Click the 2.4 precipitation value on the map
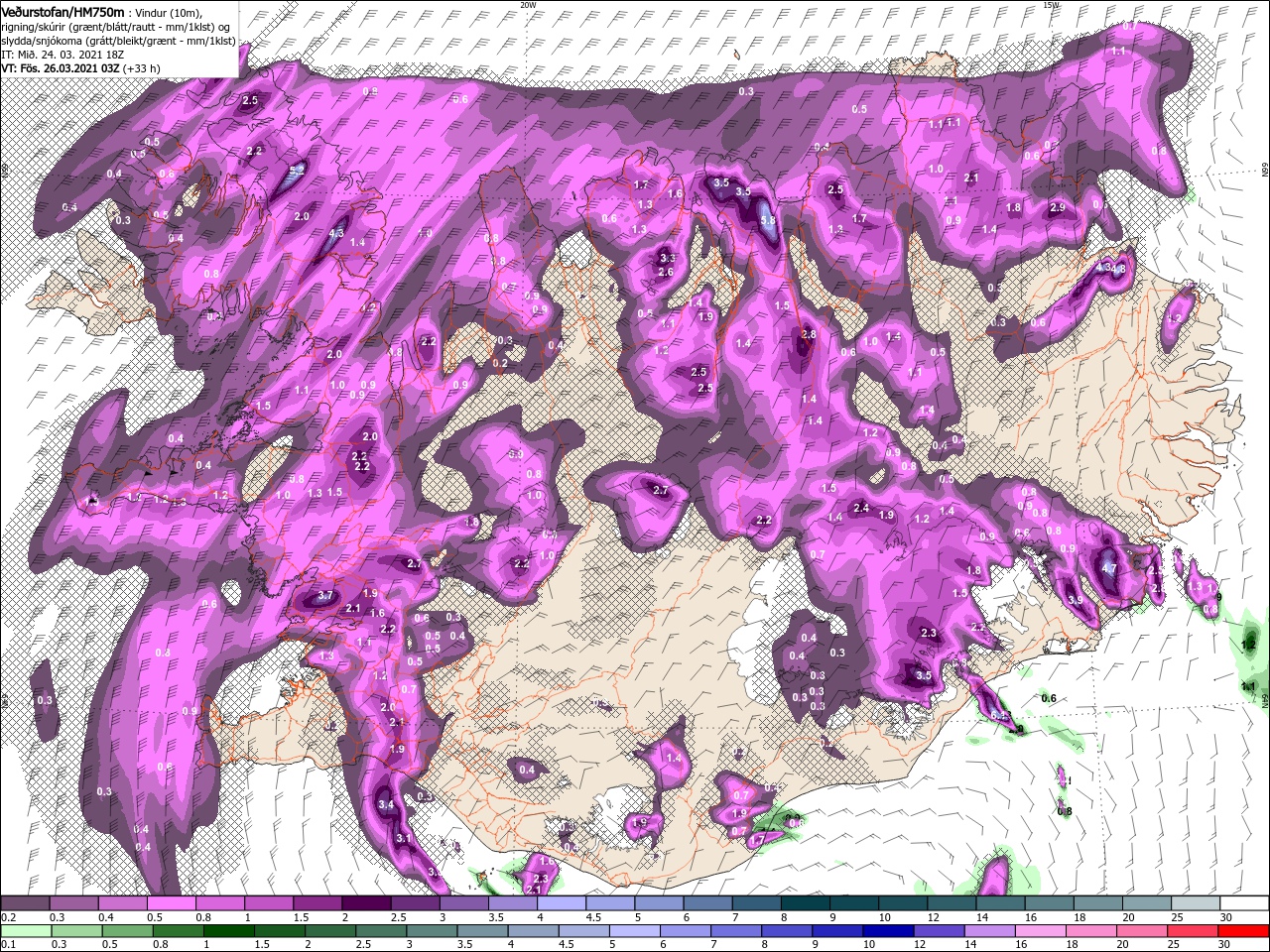This screenshot has height=952, width=1270. tap(861, 509)
